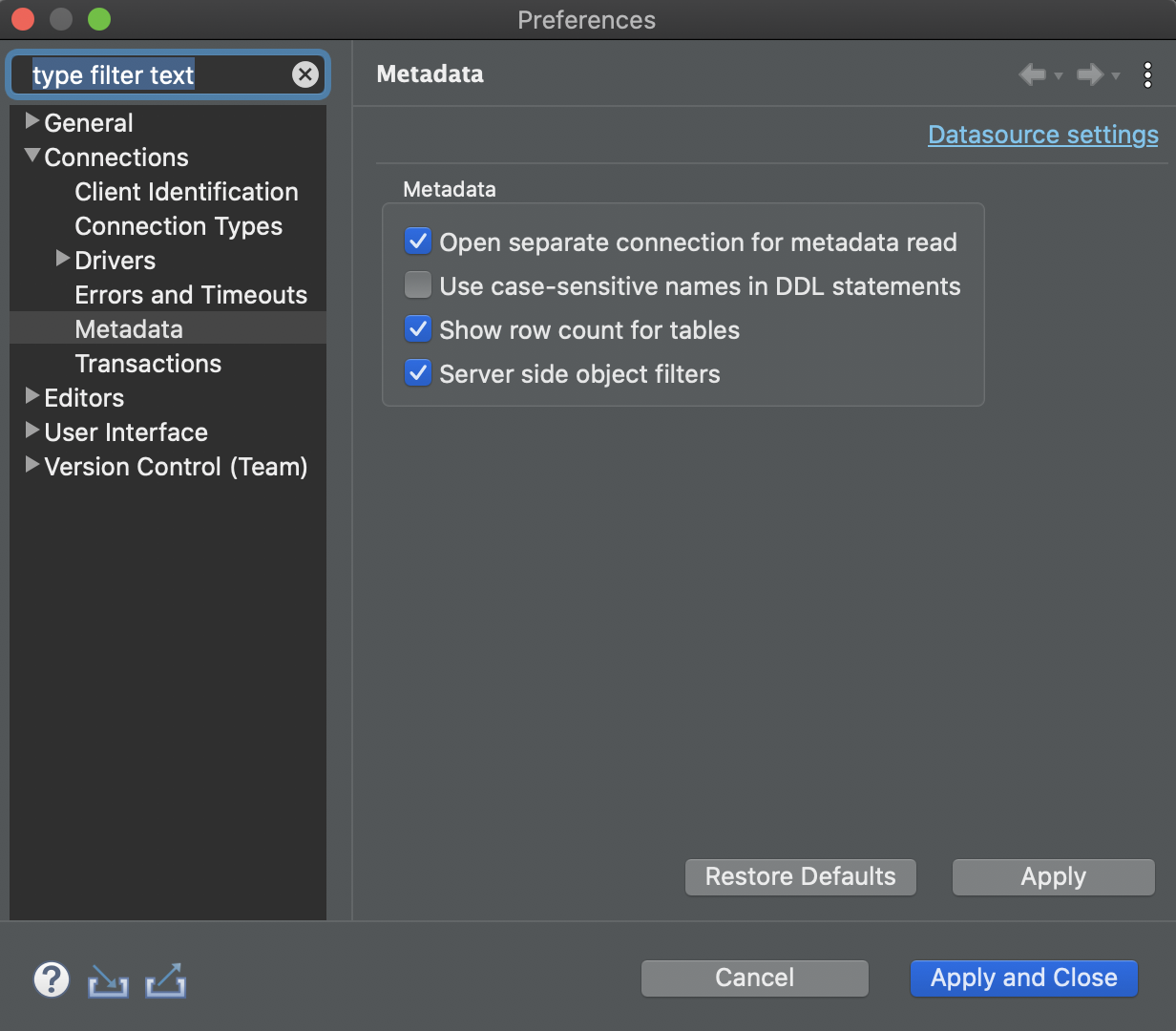Select Client Identification in the sidebar
This screenshot has width=1176, height=1031.
(x=186, y=191)
